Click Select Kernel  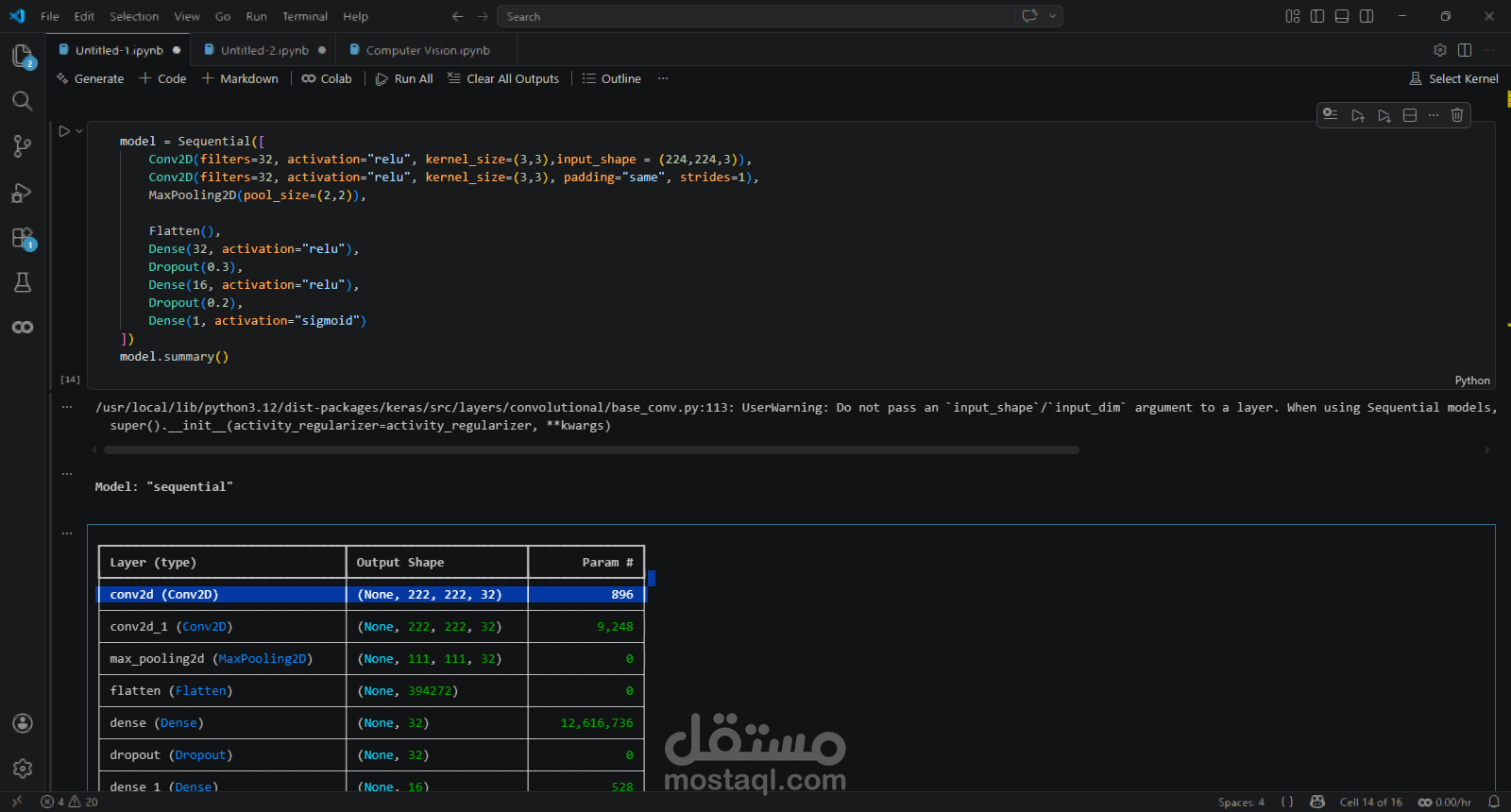1454,78
